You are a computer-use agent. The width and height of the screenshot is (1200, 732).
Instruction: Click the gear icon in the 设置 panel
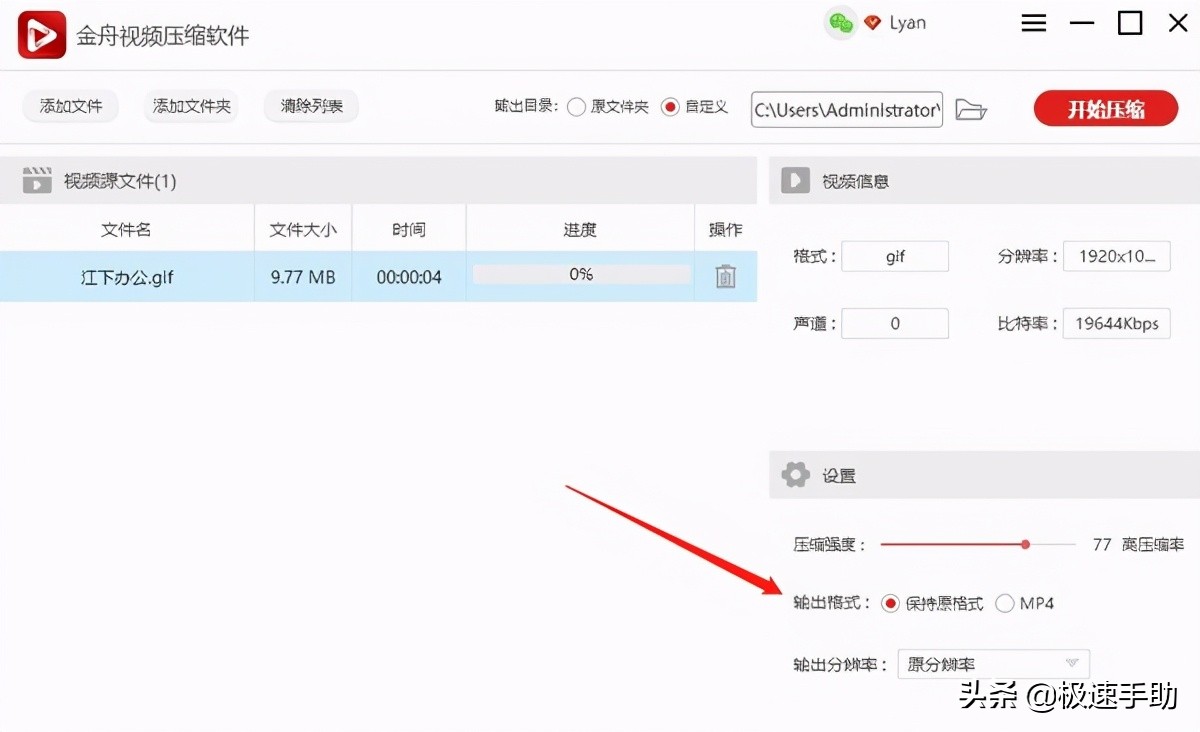click(795, 475)
